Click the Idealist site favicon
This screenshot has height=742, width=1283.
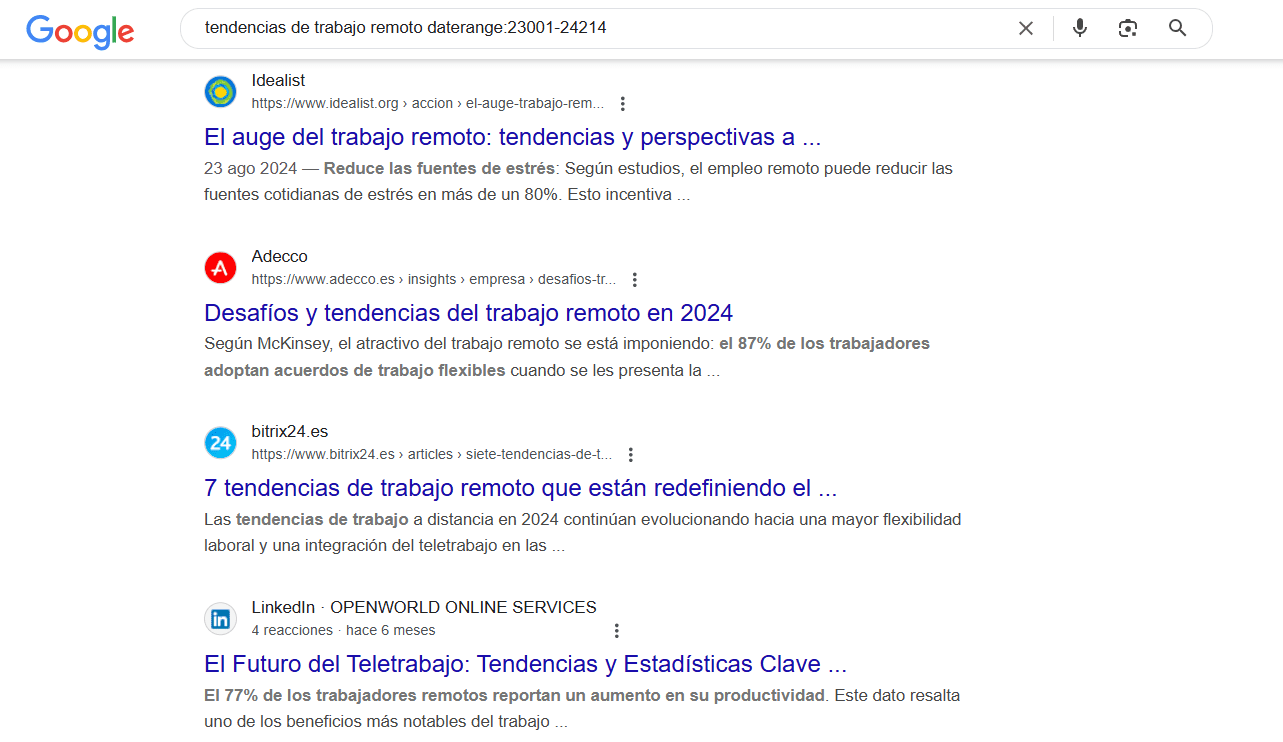(220, 92)
